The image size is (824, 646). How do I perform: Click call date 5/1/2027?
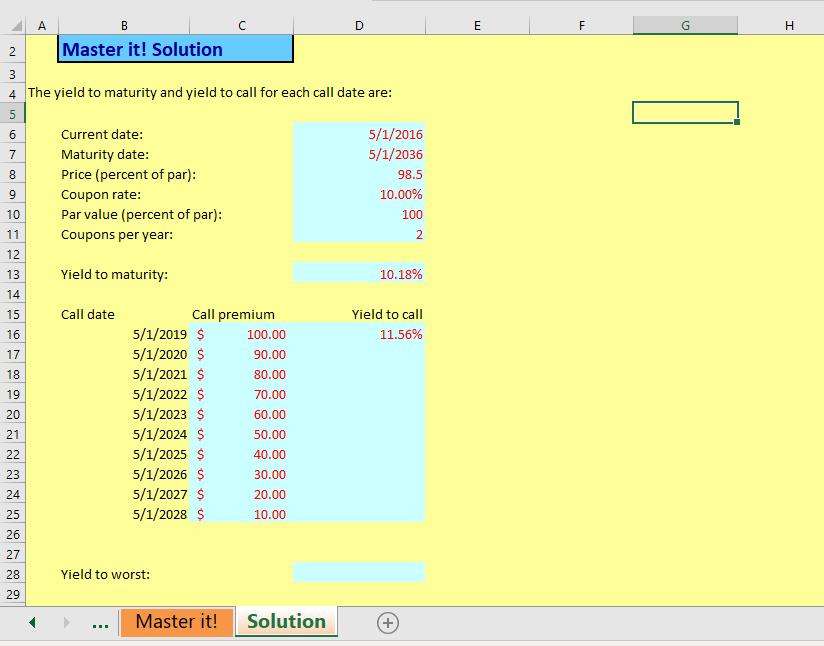click(160, 494)
